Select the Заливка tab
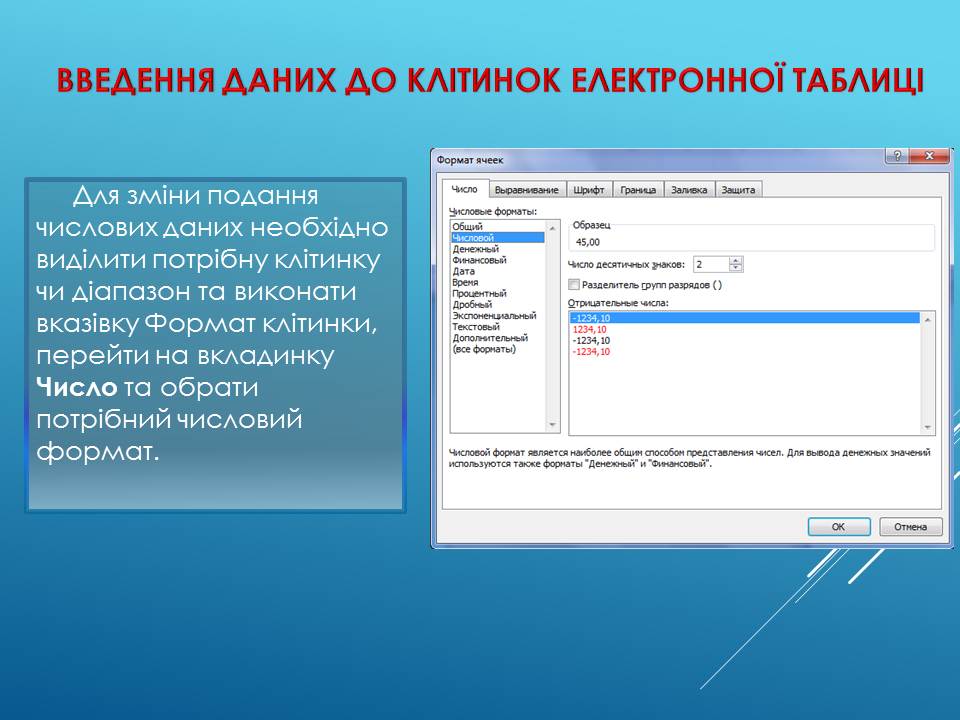 (x=688, y=190)
